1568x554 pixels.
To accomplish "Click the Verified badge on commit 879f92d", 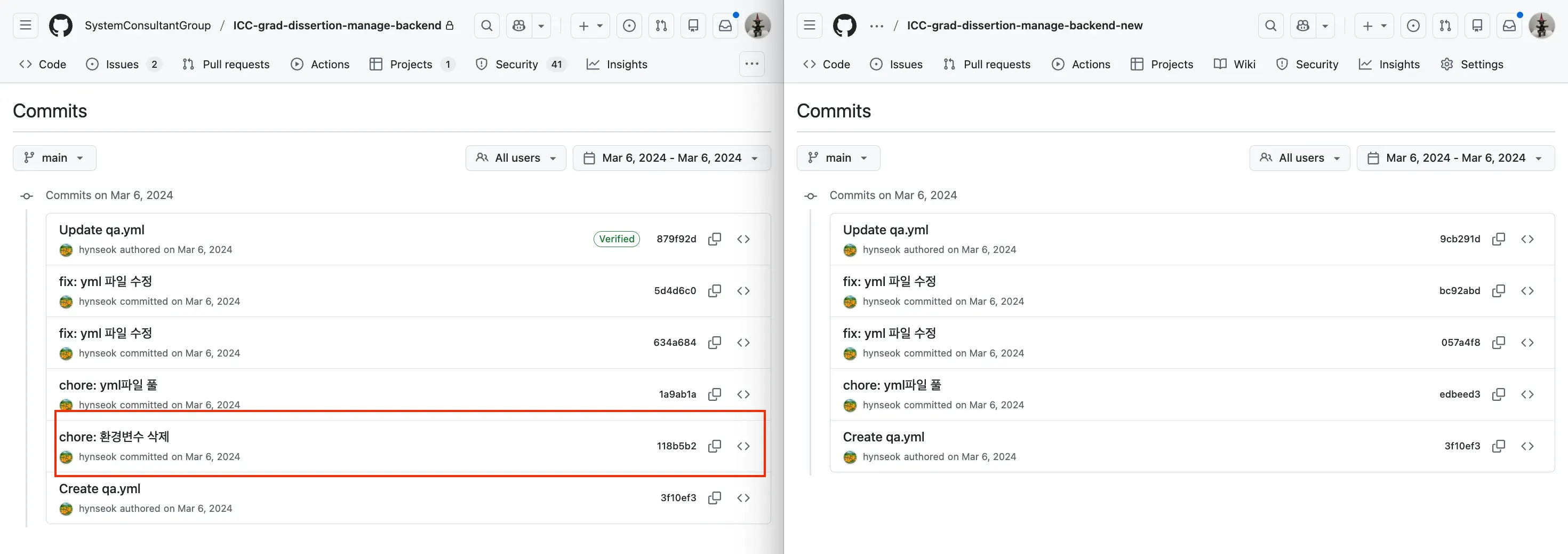I will 617,239.
